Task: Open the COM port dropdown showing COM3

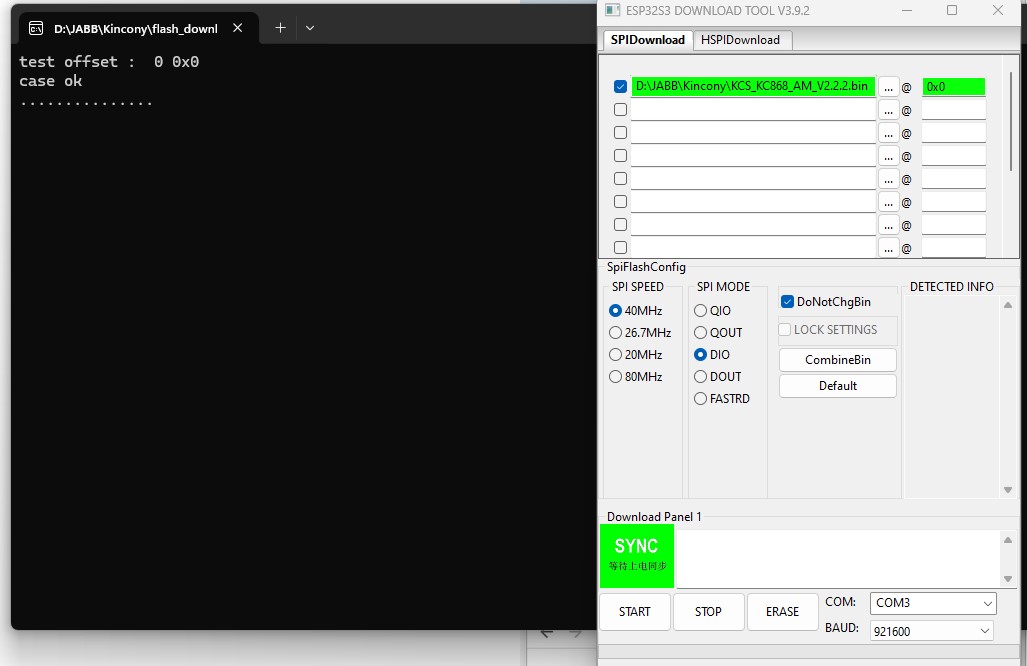Action: pos(933,603)
